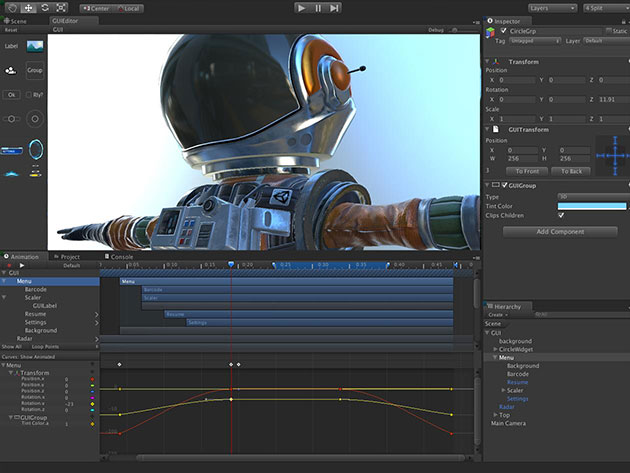Collapse the Menu row in Animation list
The height and width of the screenshot is (473, 630).
pyautogui.click(x=4, y=281)
